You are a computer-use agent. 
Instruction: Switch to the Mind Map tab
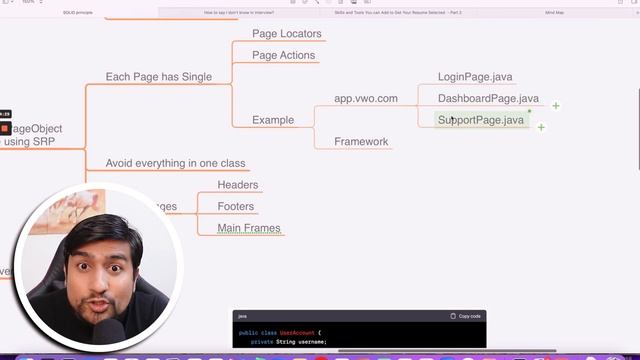pyautogui.click(x=554, y=13)
